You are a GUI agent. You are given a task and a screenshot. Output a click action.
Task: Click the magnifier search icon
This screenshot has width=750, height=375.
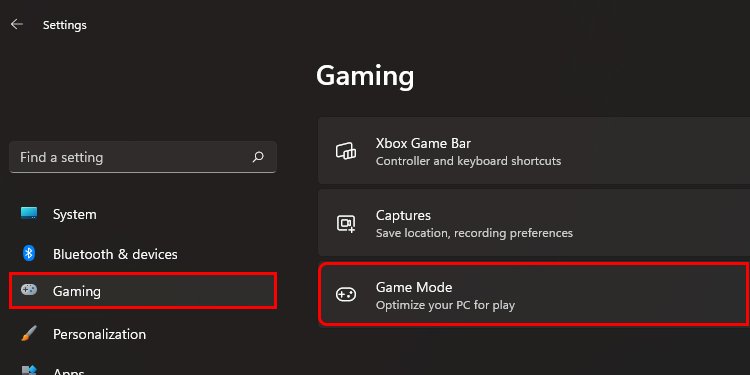point(258,157)
